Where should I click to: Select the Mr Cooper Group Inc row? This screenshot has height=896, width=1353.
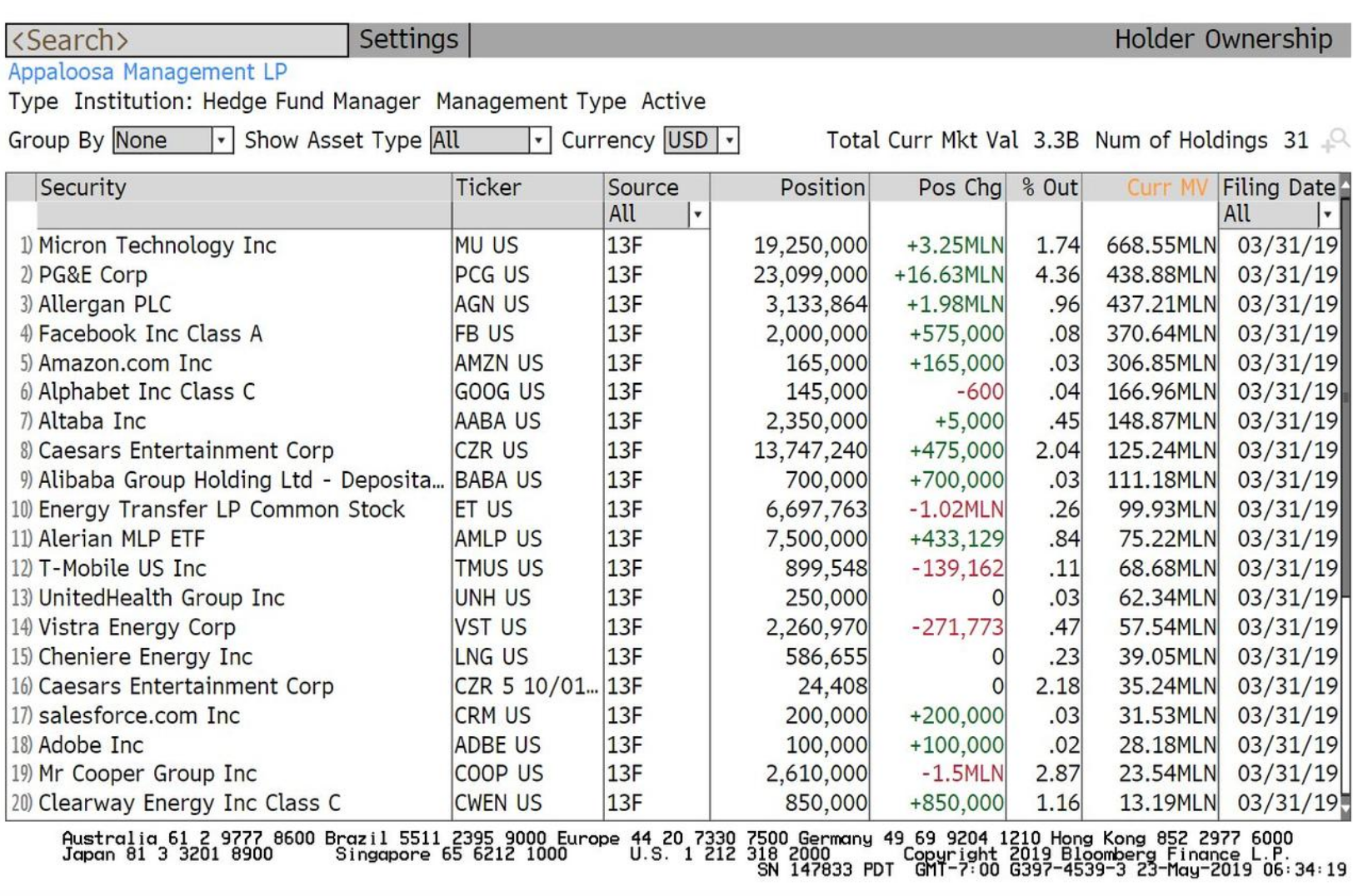tap(675, 774)
